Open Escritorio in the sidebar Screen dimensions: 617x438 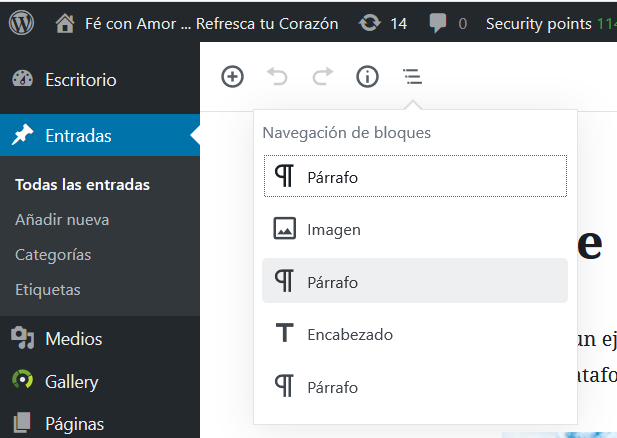coord(80,80)
